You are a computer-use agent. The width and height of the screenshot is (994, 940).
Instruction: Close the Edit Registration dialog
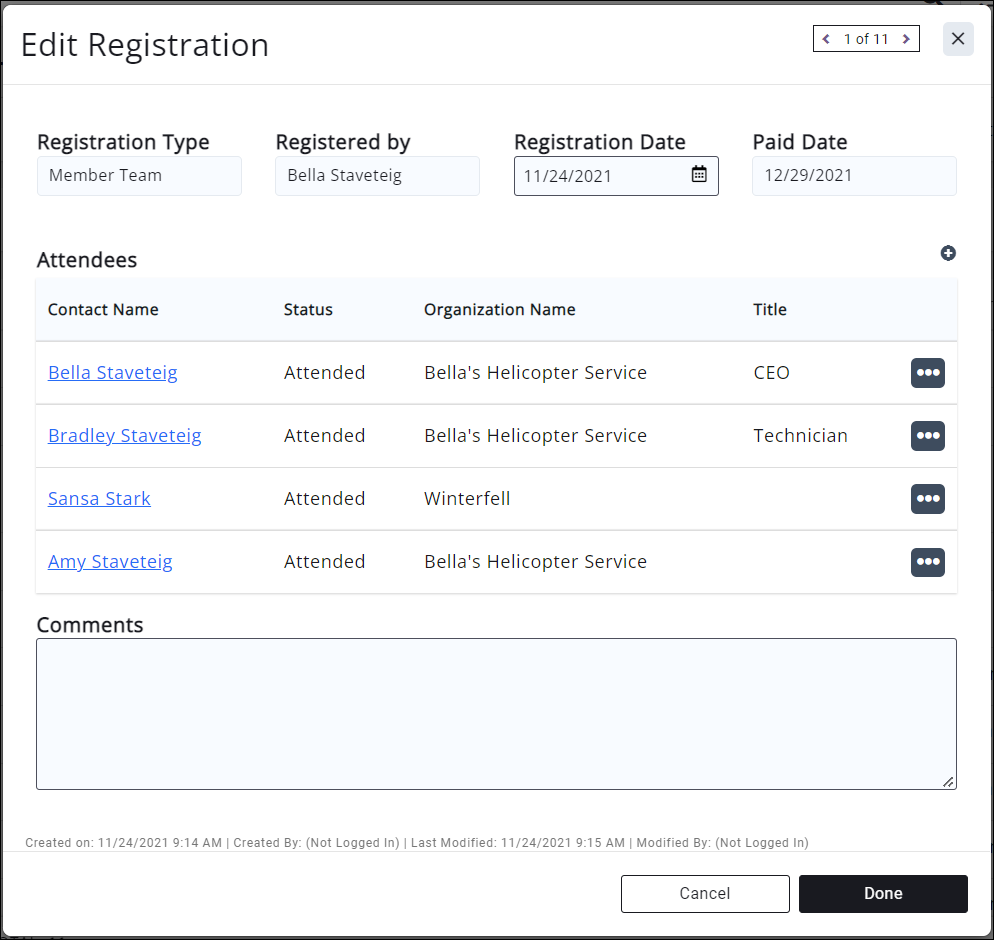click(958, 39)
